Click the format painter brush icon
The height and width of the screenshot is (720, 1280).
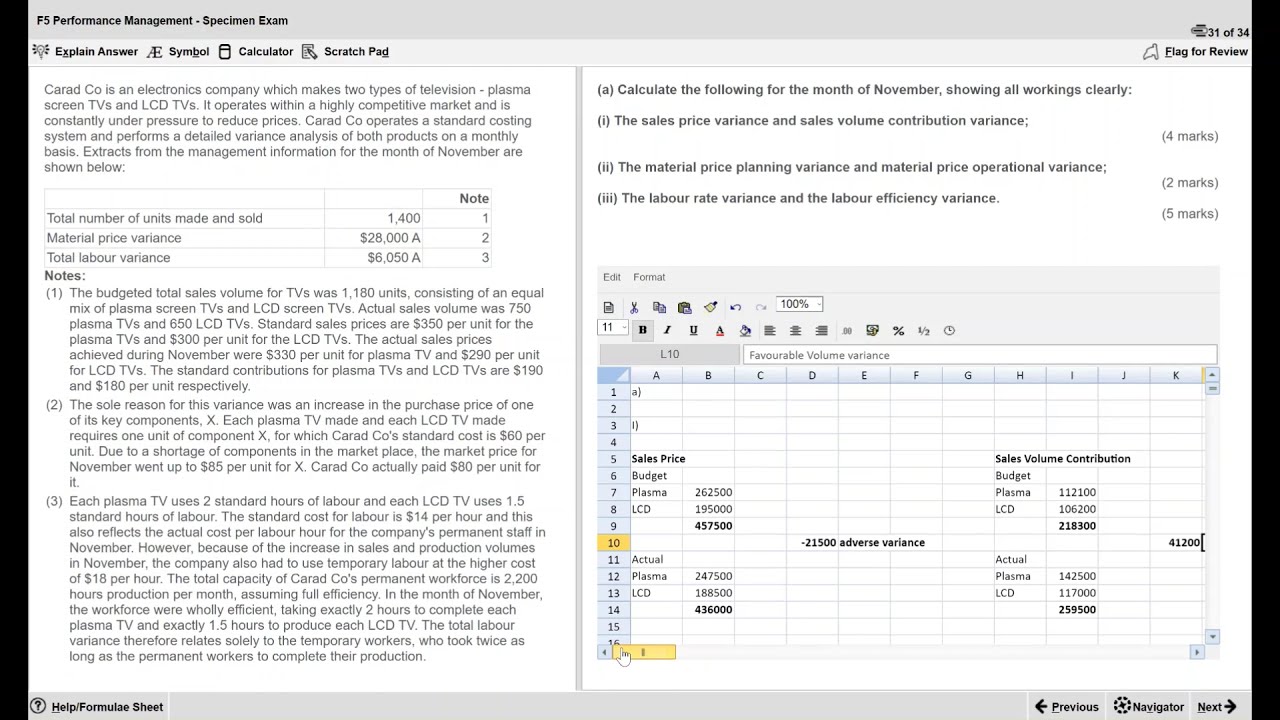pos(710,307)
